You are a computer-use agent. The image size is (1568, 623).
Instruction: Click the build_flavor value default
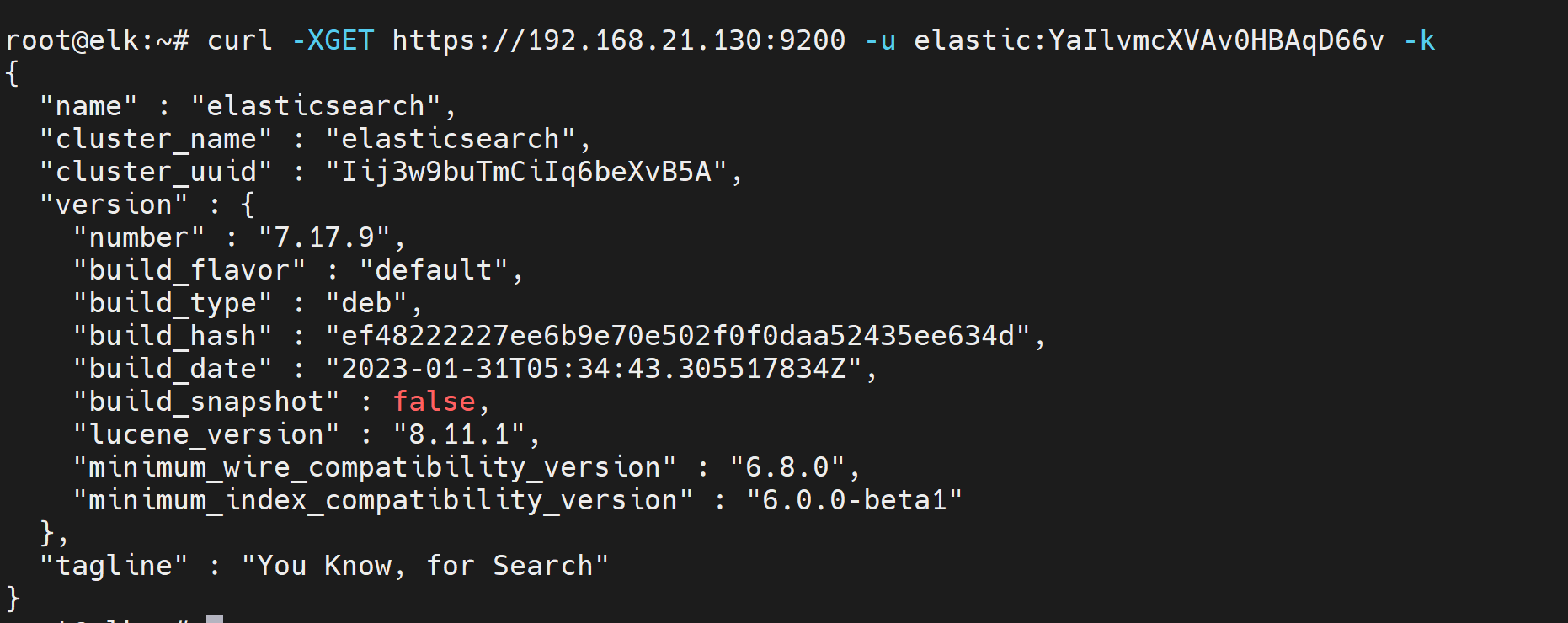point(434,270)
